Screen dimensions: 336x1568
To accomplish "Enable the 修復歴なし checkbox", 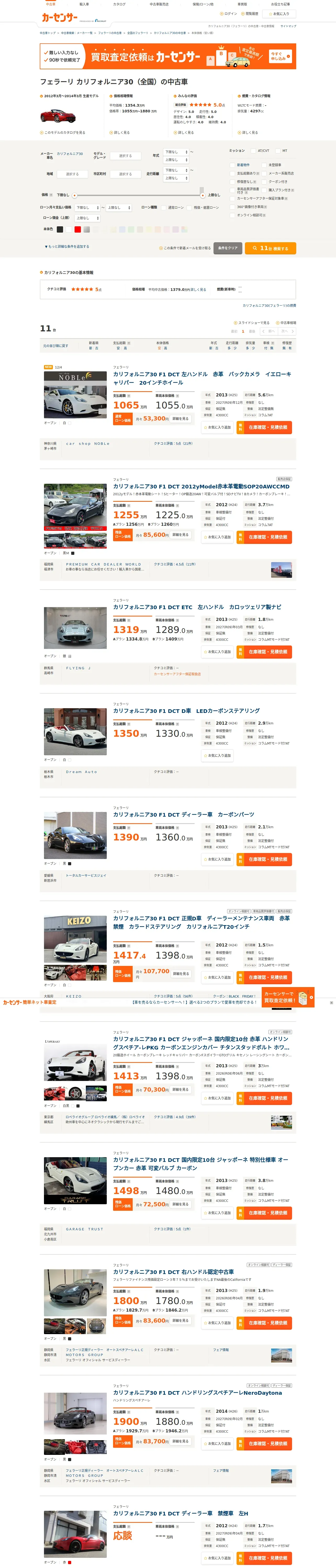I will click(x=232, y=181).
